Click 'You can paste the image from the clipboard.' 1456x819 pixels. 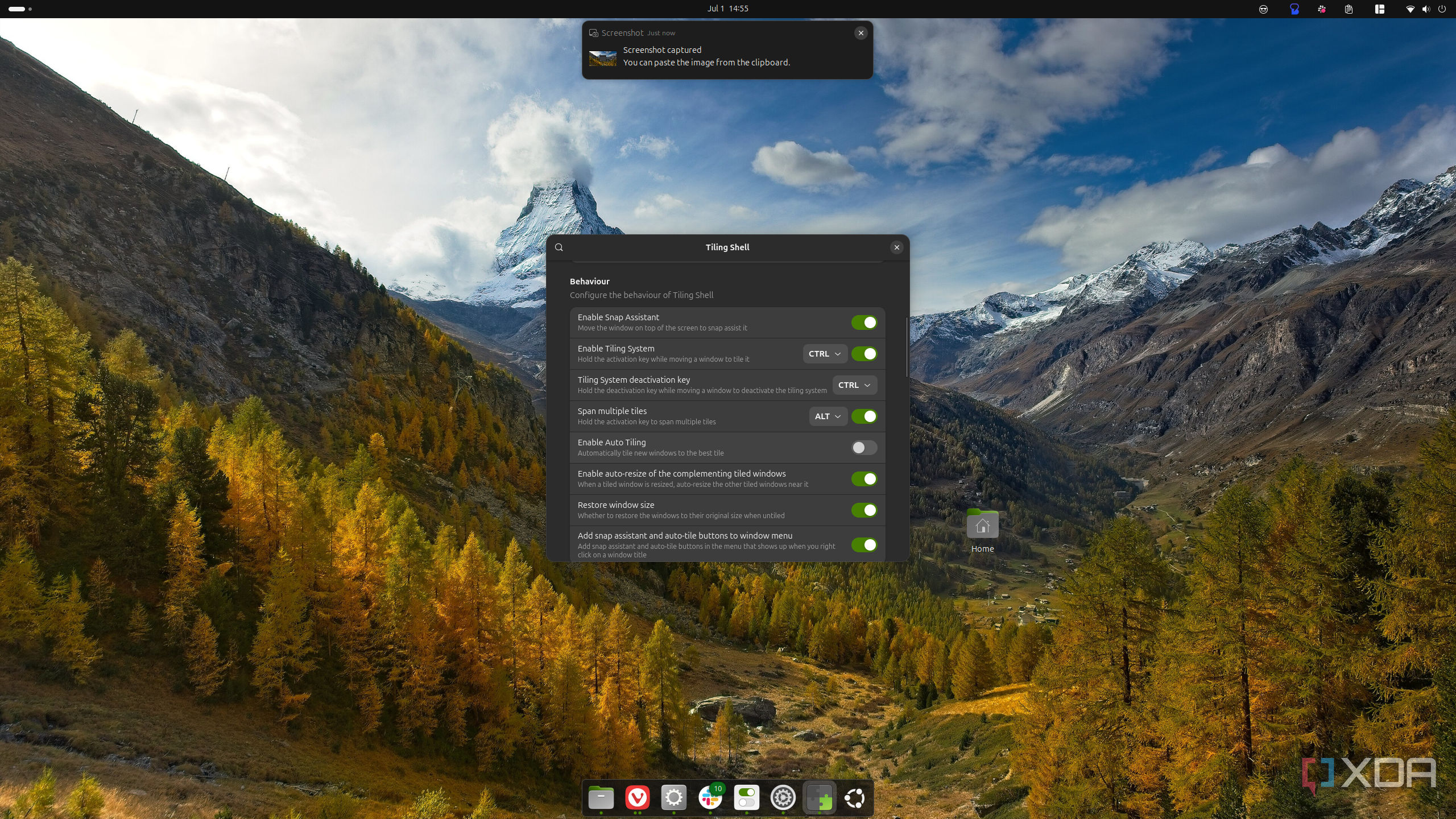click(x=706, y=63)
